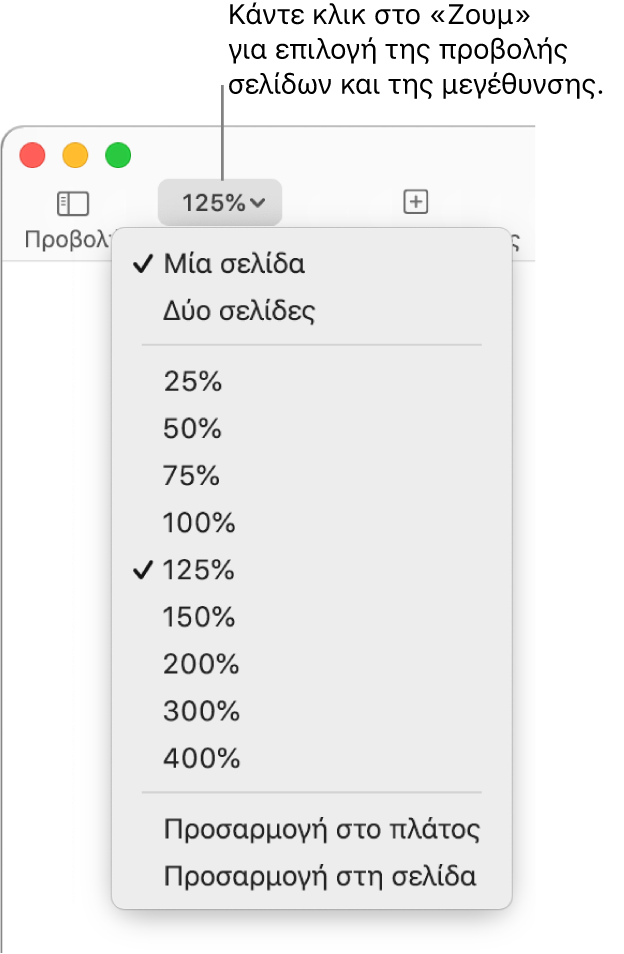This screenshot has height=954, width=624.
Task: Click the green full screen button
Action: 118,155
